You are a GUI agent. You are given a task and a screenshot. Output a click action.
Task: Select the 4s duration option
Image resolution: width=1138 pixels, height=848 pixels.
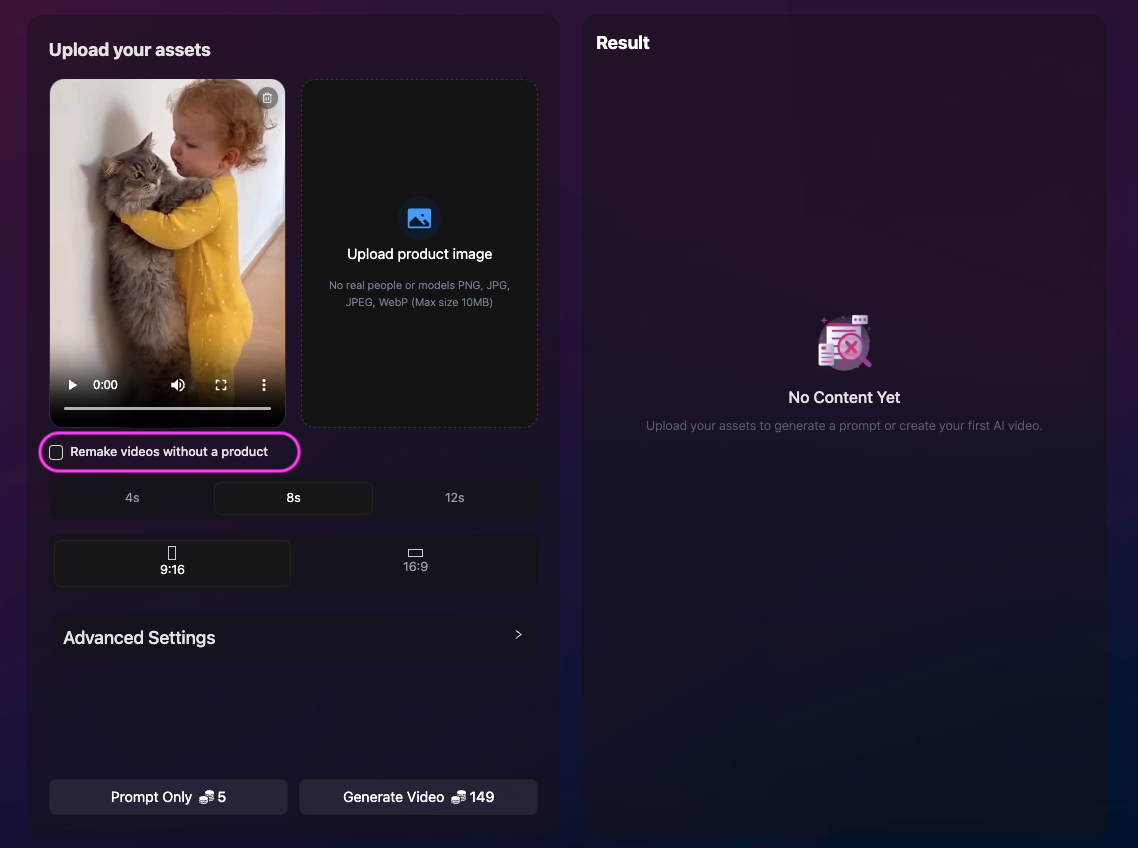coord(132,498)
